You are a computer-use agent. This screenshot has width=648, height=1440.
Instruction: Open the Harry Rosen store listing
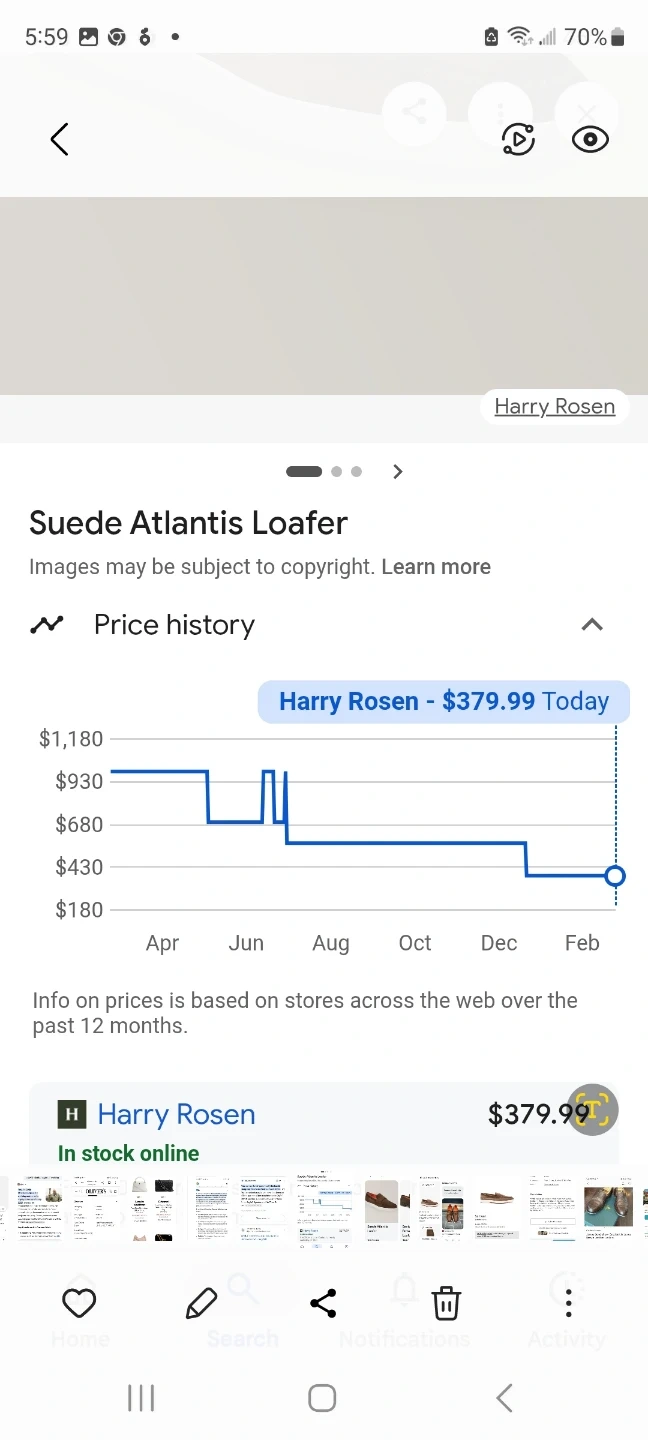(176, 1114)
